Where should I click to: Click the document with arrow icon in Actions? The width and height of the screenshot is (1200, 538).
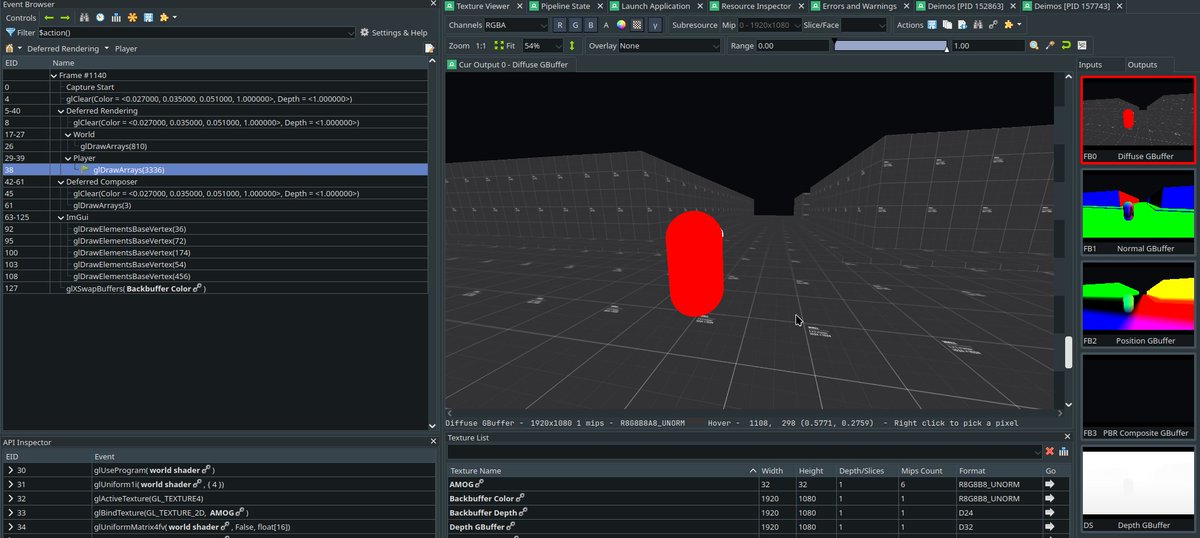(x=963, y=24)
